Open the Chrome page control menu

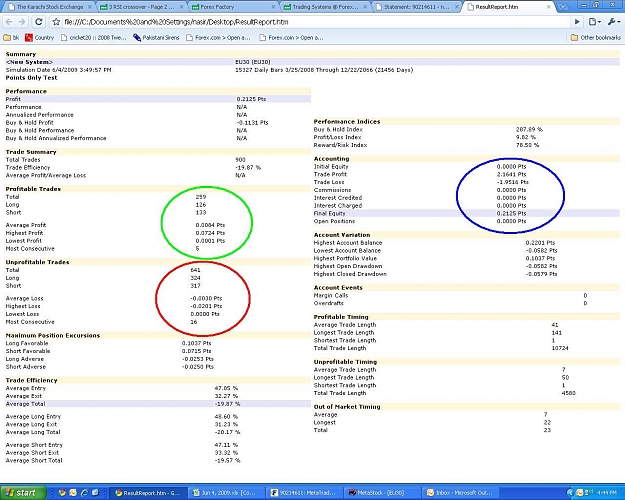click(x=594, y=22)
